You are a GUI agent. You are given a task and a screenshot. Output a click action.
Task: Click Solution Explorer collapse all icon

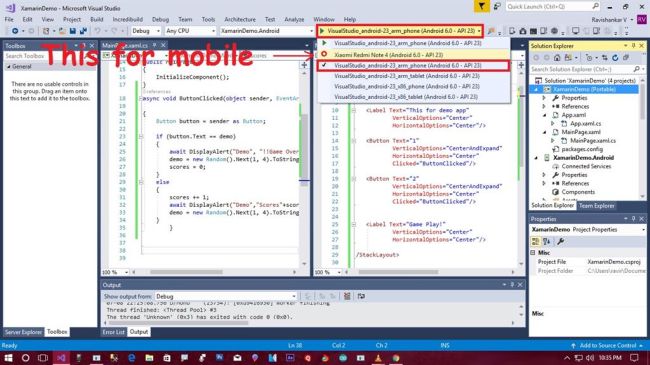tap(626, 58)
